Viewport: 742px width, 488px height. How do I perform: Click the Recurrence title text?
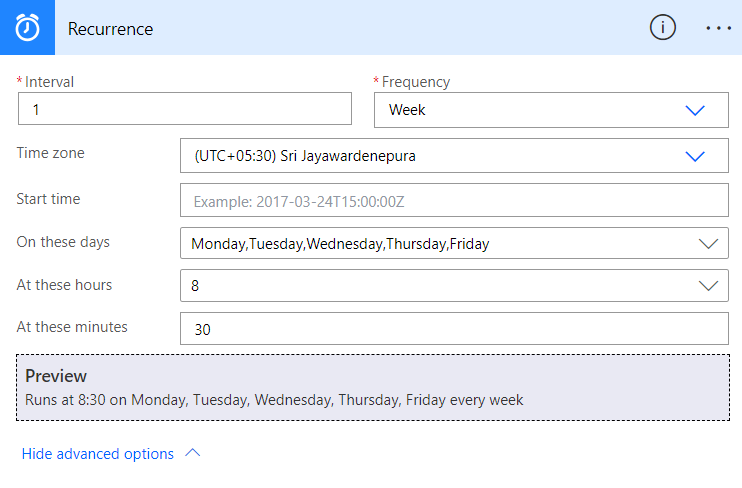click(110, 29)
